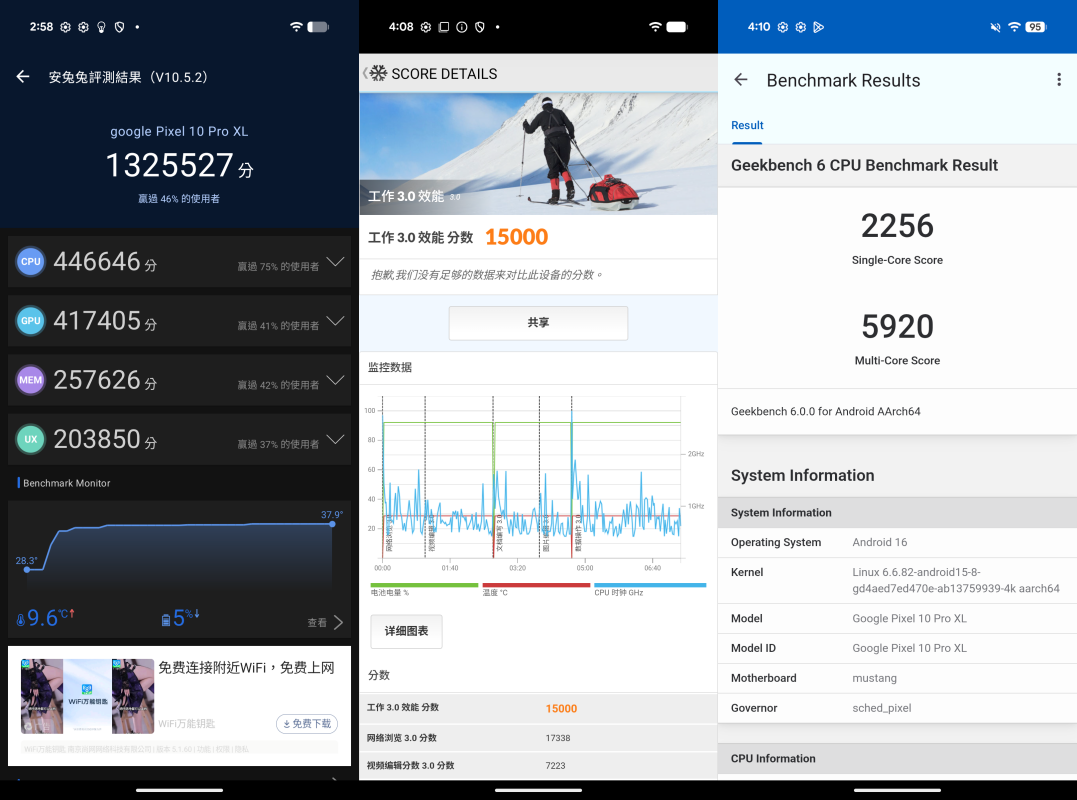Open the 查看 benchmark monitor details
1077x800 pixels.
point(326,622)
